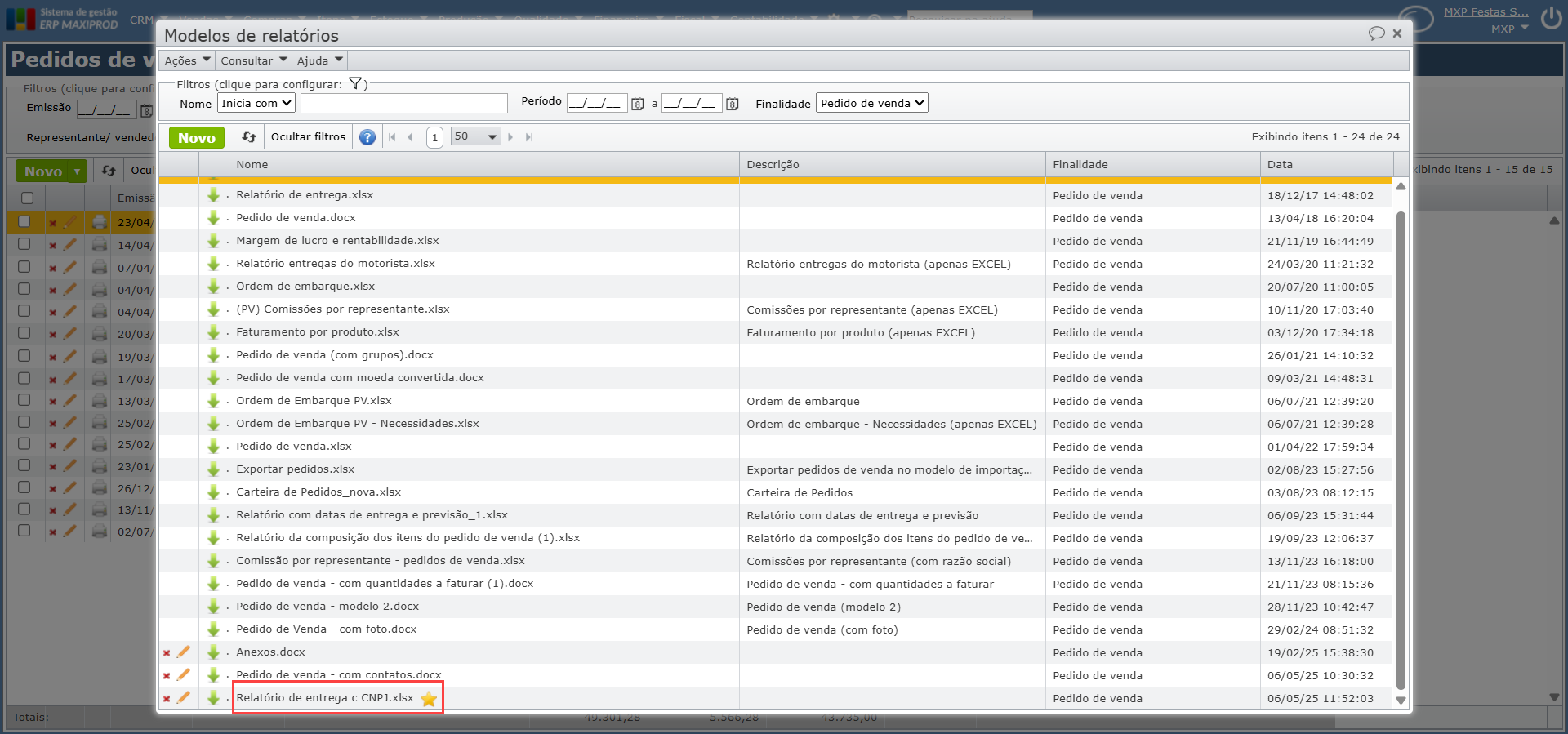This screenshot has width=1568, height=734.
Task: Click the comment bubble icon in dialog header
Action: (x=1376, y=33)
